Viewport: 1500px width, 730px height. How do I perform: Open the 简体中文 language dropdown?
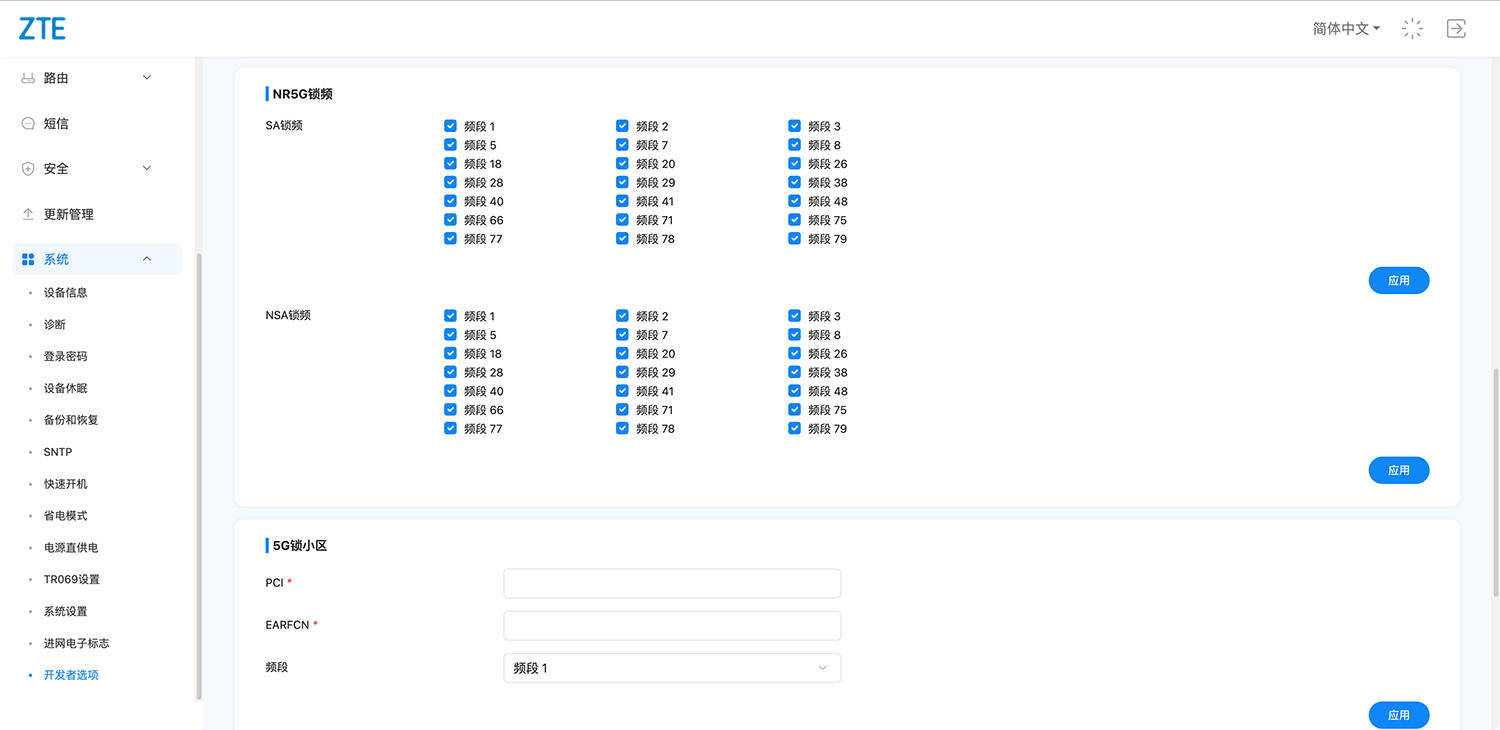tap(1346, 29)
